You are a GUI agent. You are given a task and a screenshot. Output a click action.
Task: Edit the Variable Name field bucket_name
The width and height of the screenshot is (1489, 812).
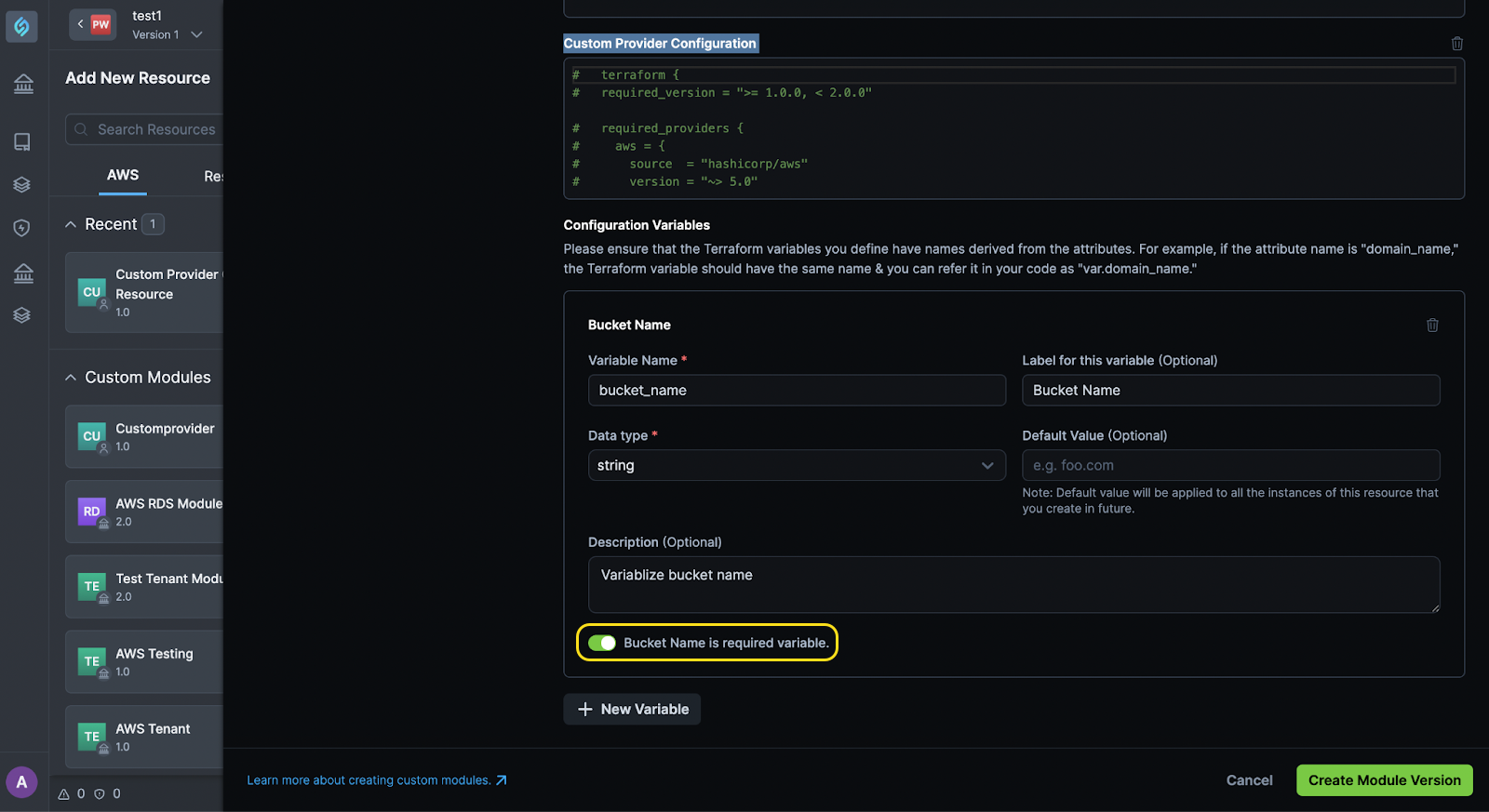[797, 391]
